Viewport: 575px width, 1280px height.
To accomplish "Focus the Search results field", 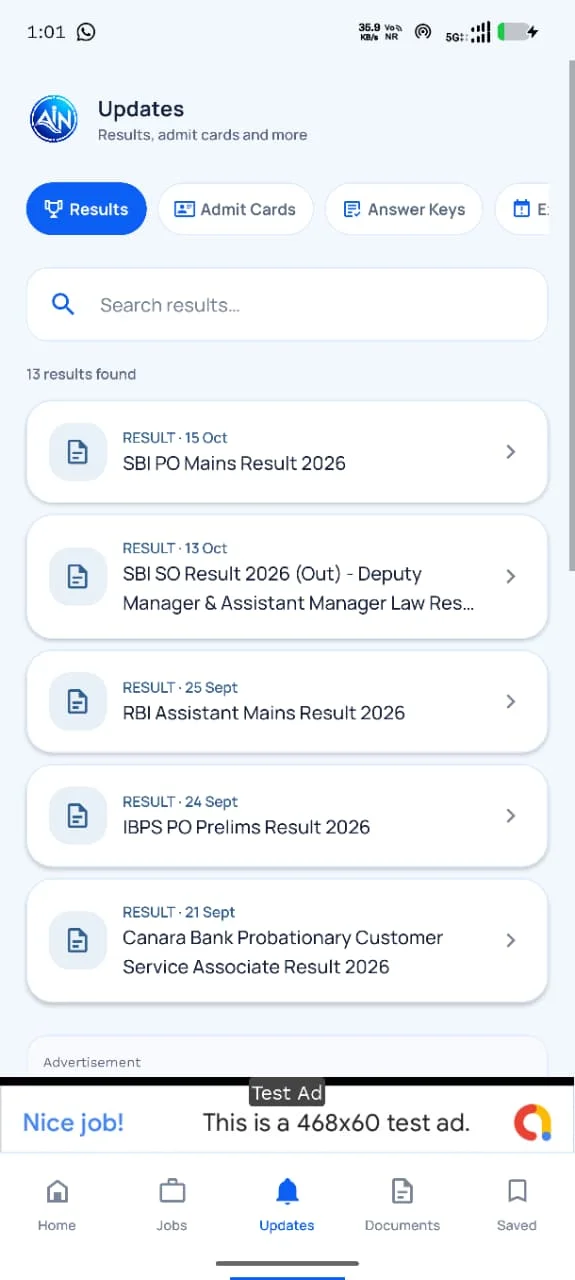I will 287,305.
